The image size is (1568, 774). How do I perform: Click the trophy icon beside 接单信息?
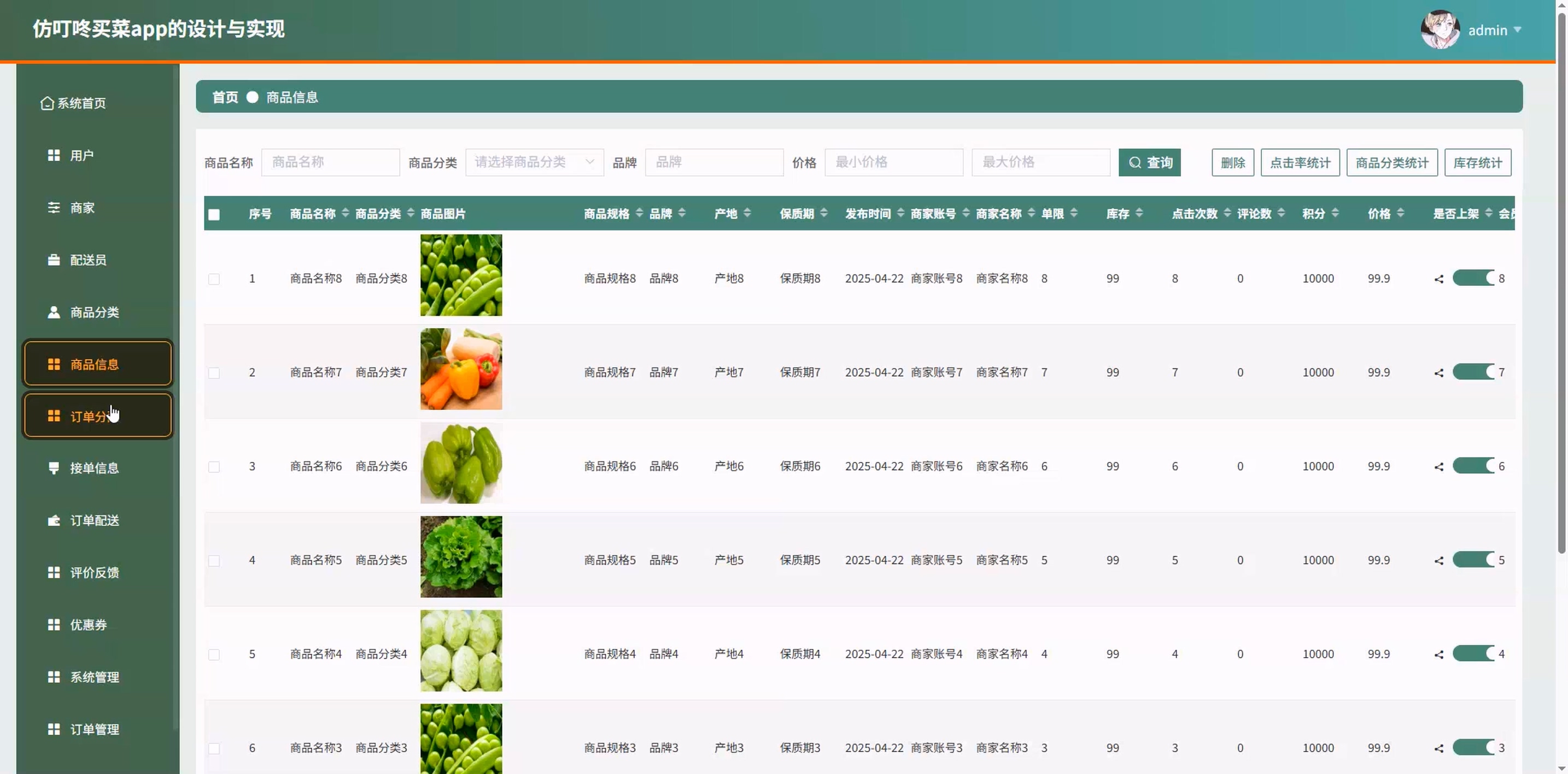(x=54, y=468)
